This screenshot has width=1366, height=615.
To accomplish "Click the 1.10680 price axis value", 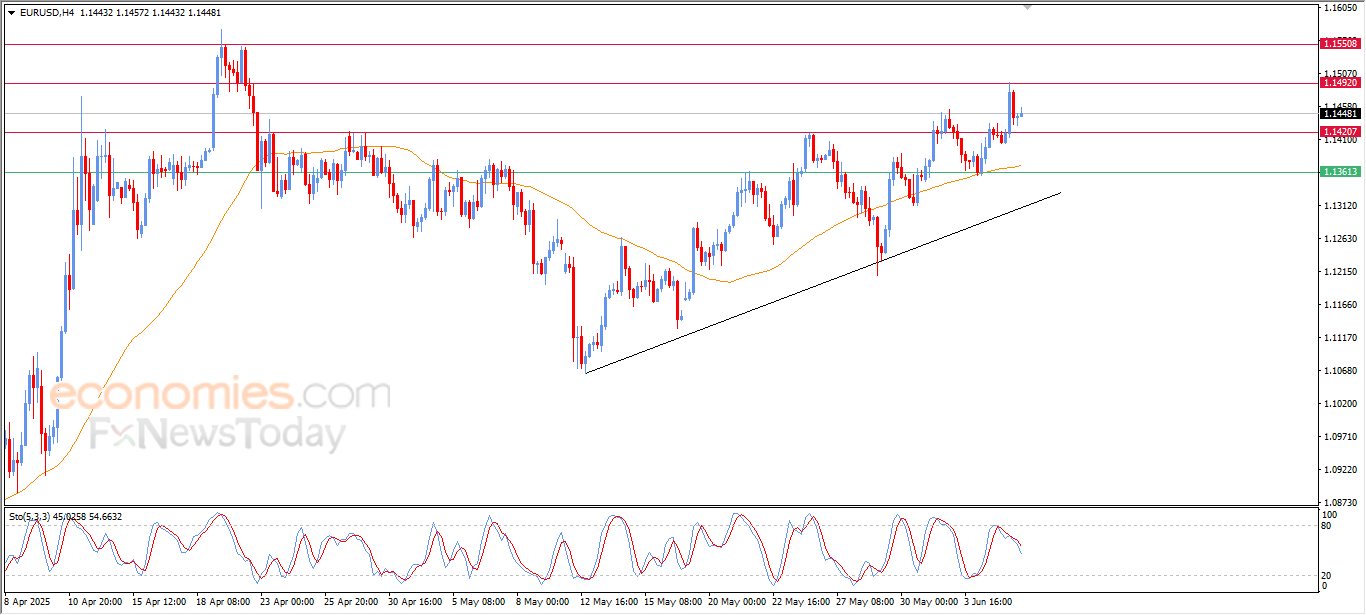I will 1340,371.
